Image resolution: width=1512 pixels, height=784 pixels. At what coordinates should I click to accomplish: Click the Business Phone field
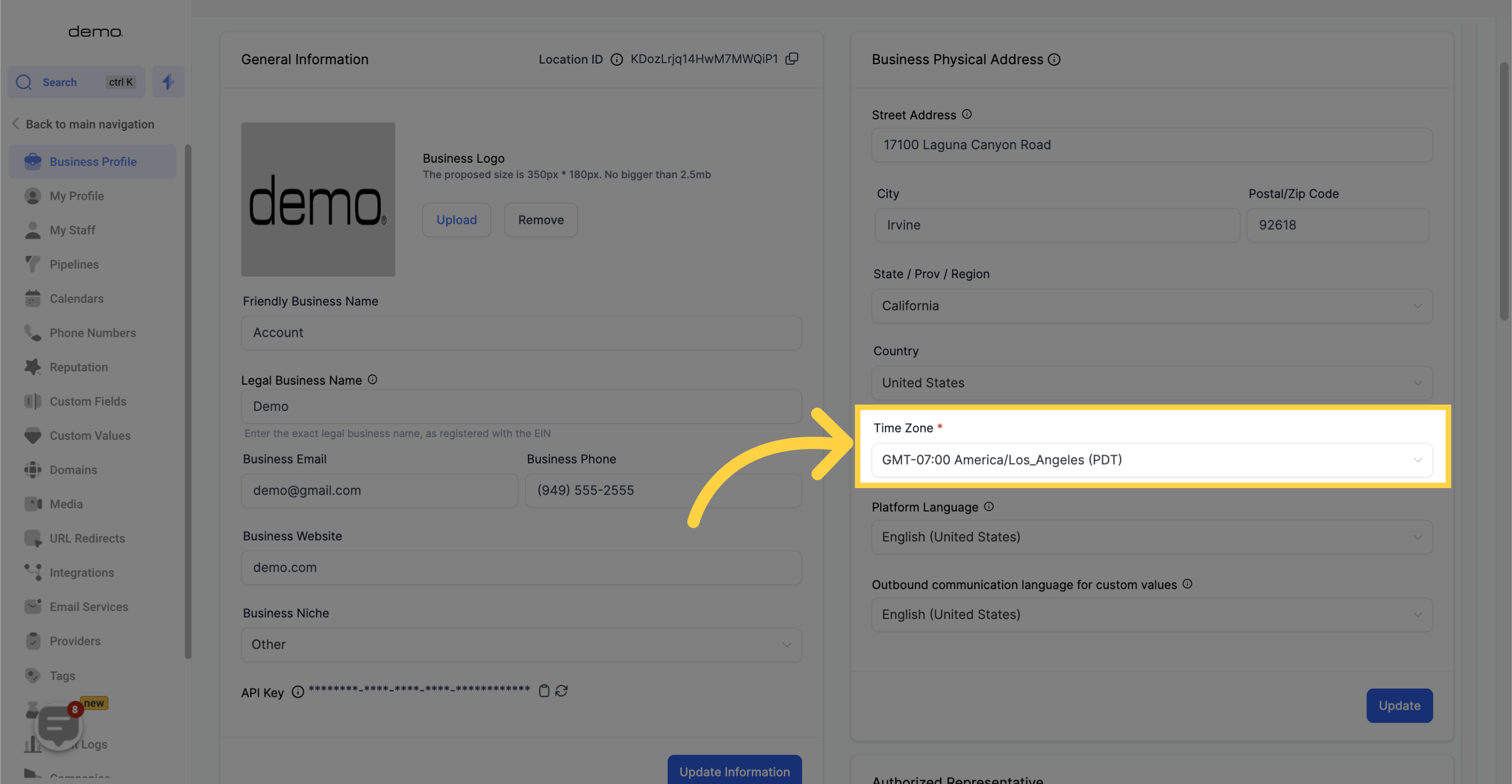(663, 490)
